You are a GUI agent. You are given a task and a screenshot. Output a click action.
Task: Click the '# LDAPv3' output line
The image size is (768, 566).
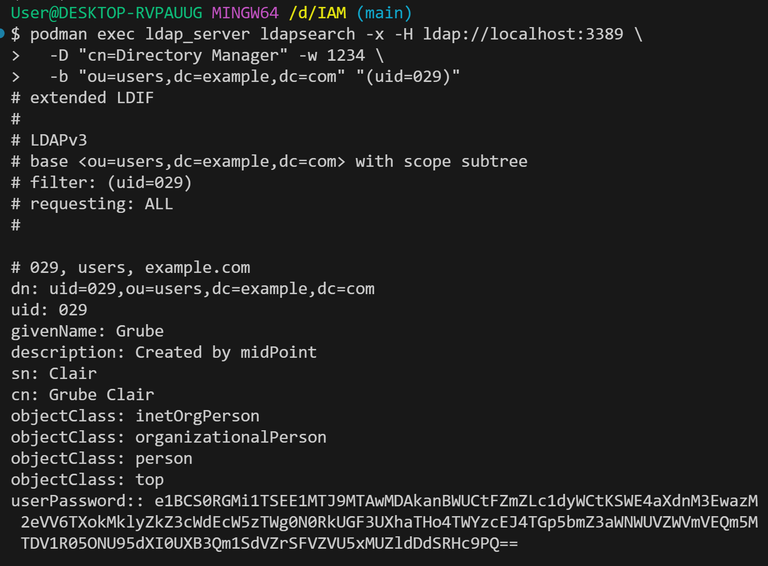[49, 140]
